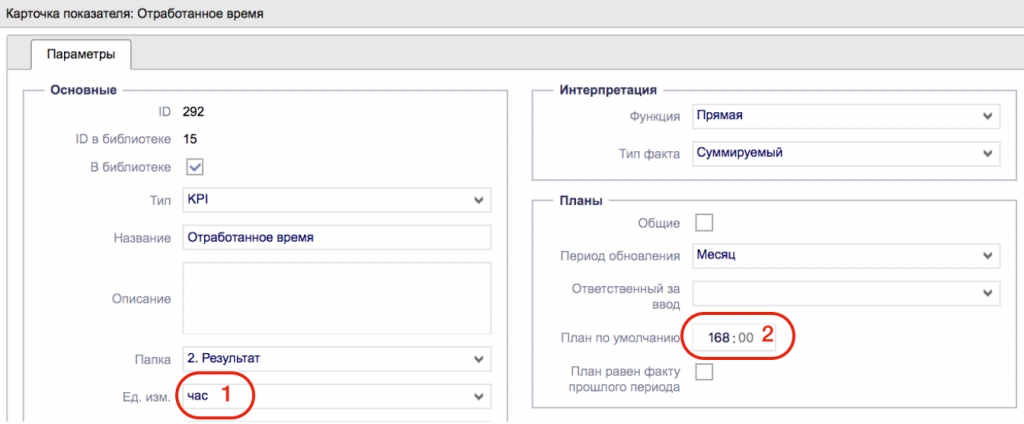
Task: Tick План равен факту прошлого периода checkbox
Action: pos(704,372)
